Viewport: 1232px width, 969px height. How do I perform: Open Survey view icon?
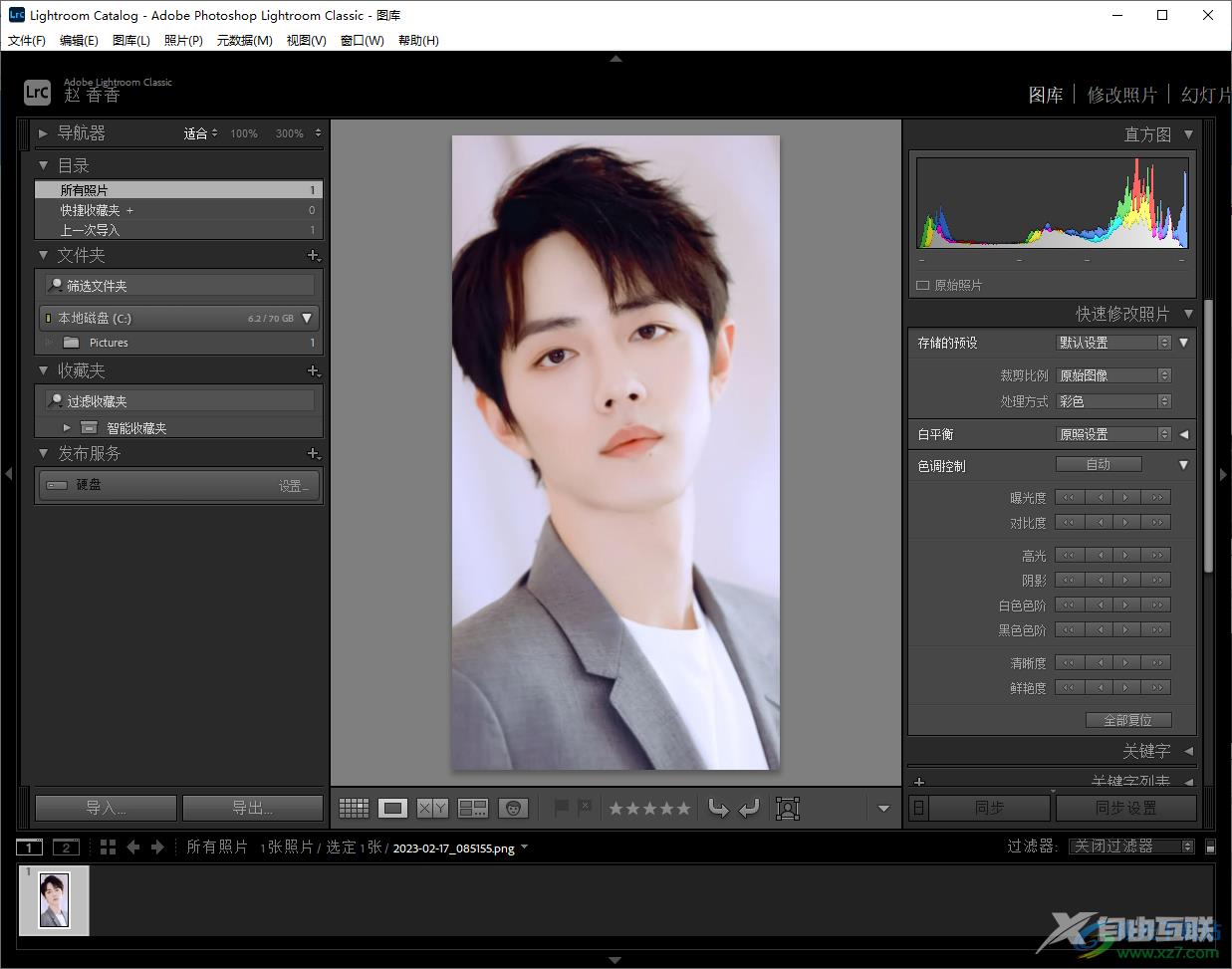point(472,809)
